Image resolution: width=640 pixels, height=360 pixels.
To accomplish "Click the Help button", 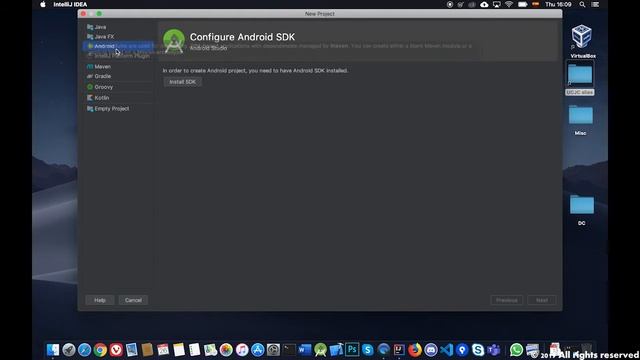I will coord(100,300).
